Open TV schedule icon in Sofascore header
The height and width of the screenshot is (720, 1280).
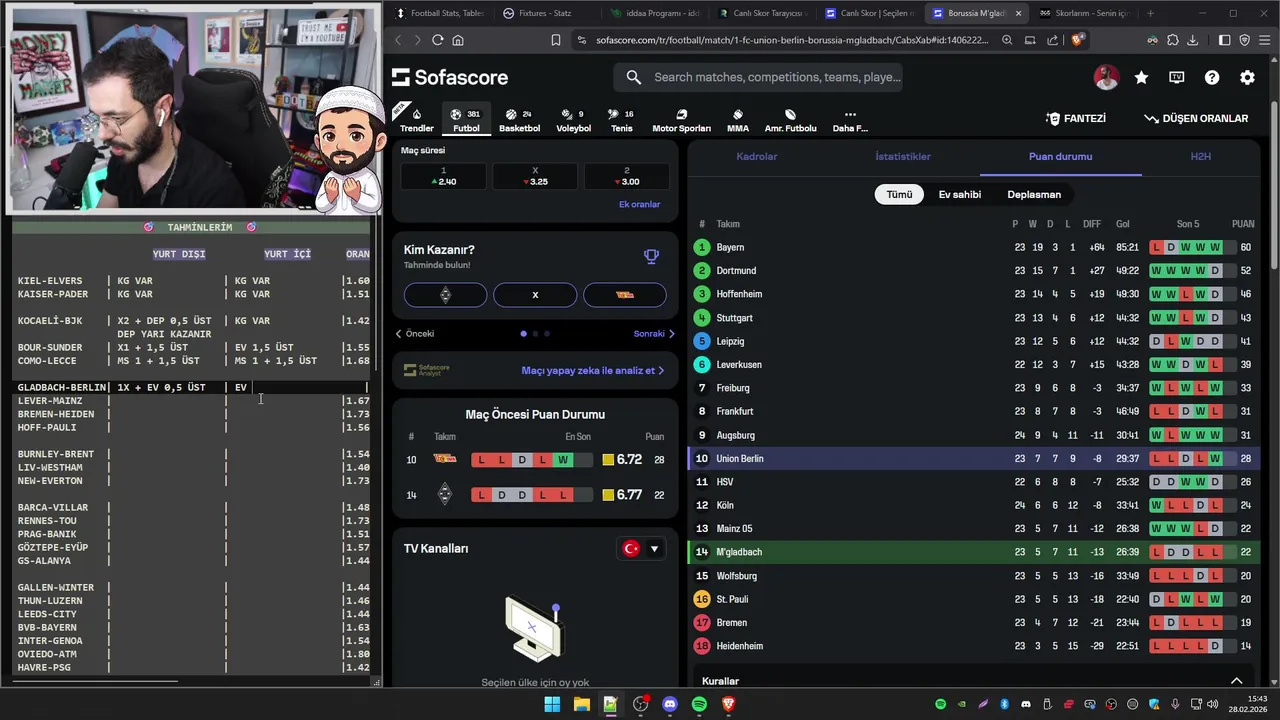pos(1177,77)
